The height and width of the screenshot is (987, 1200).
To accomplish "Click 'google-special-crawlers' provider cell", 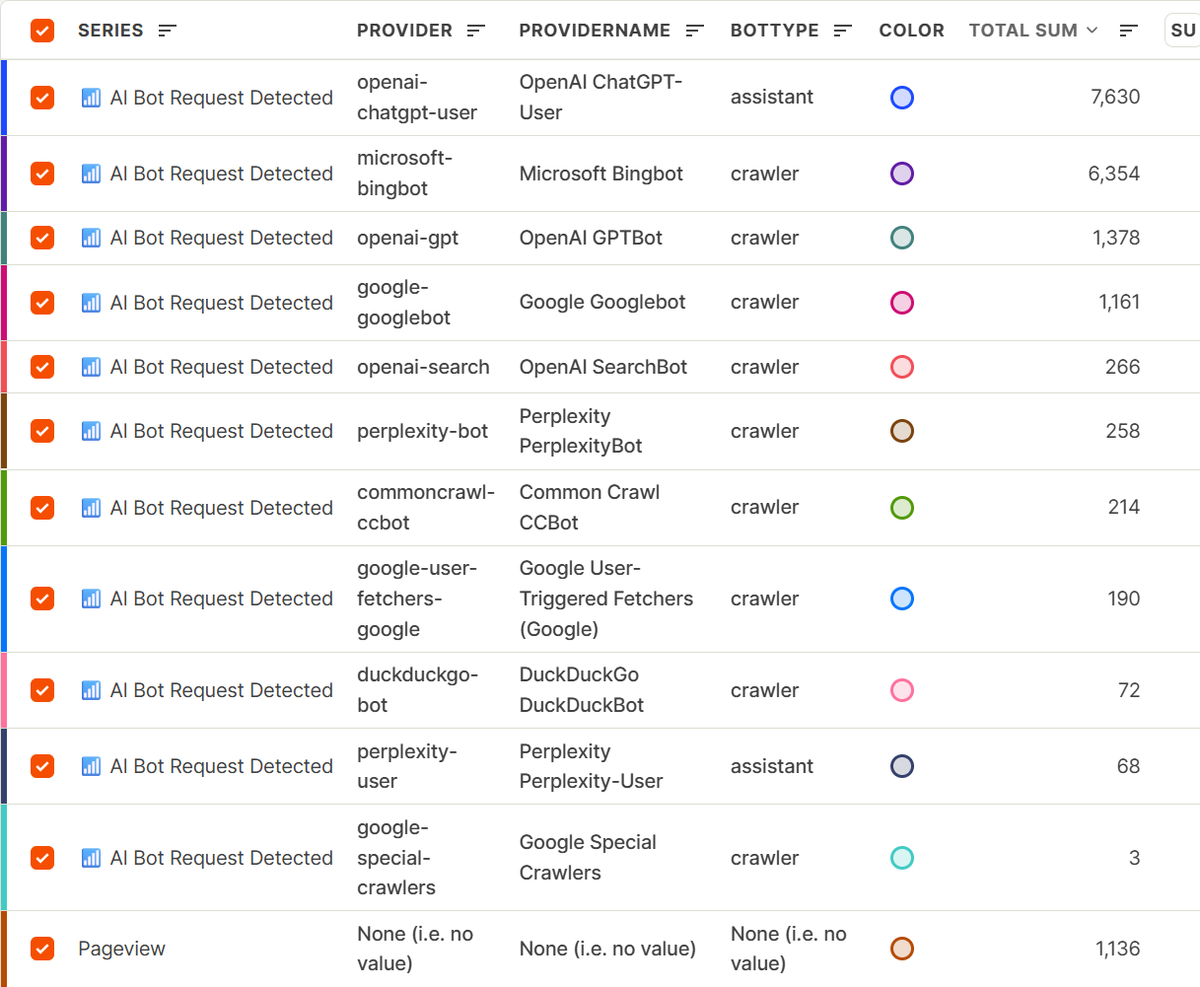I will pos(396,858).
